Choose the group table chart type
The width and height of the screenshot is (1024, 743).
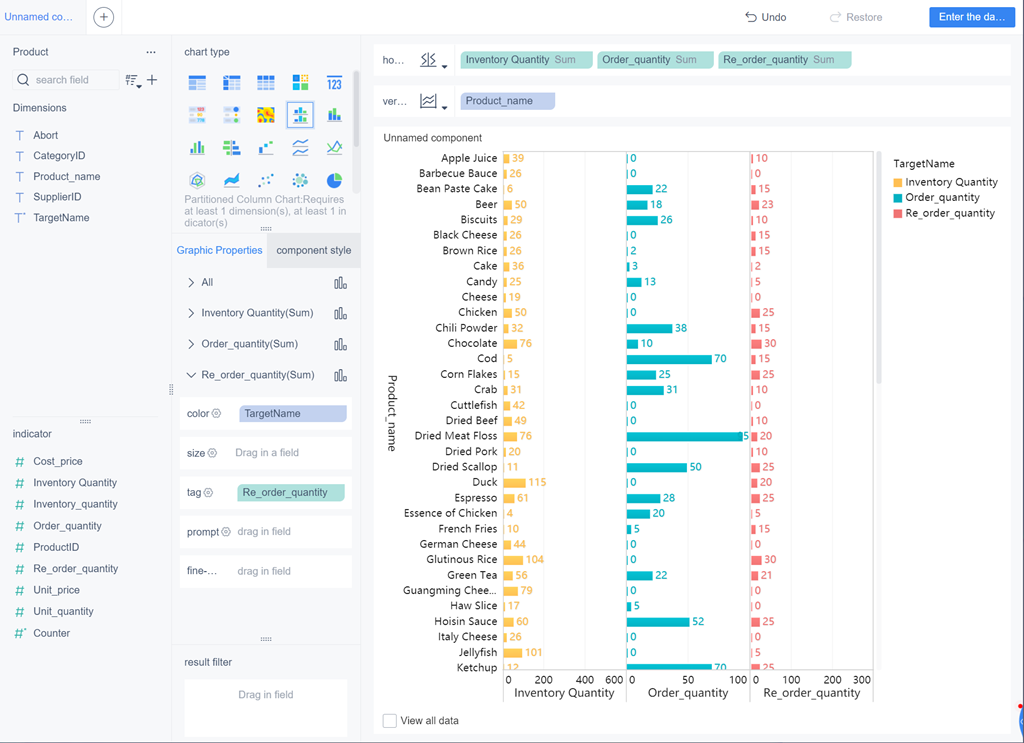pyautogui.click(x=197, y=83)
